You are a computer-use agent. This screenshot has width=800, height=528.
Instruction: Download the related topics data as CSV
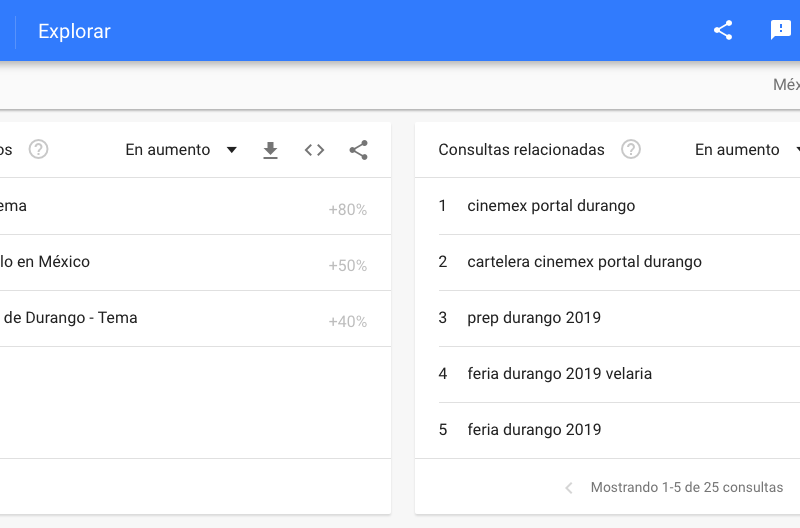(270, 150)
